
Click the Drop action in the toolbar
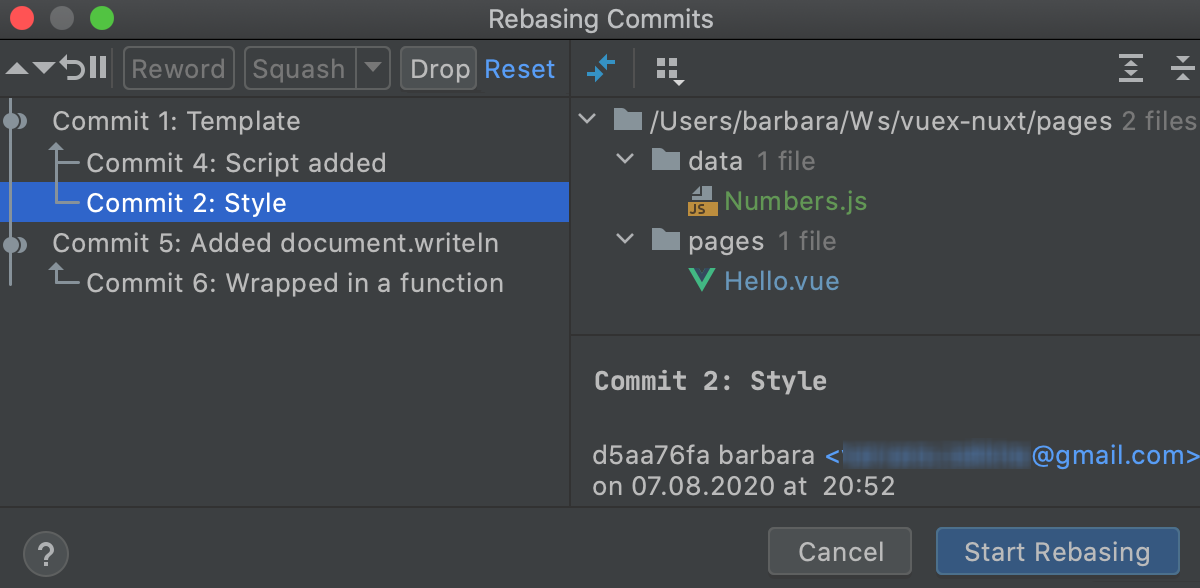tap(438, 68)
